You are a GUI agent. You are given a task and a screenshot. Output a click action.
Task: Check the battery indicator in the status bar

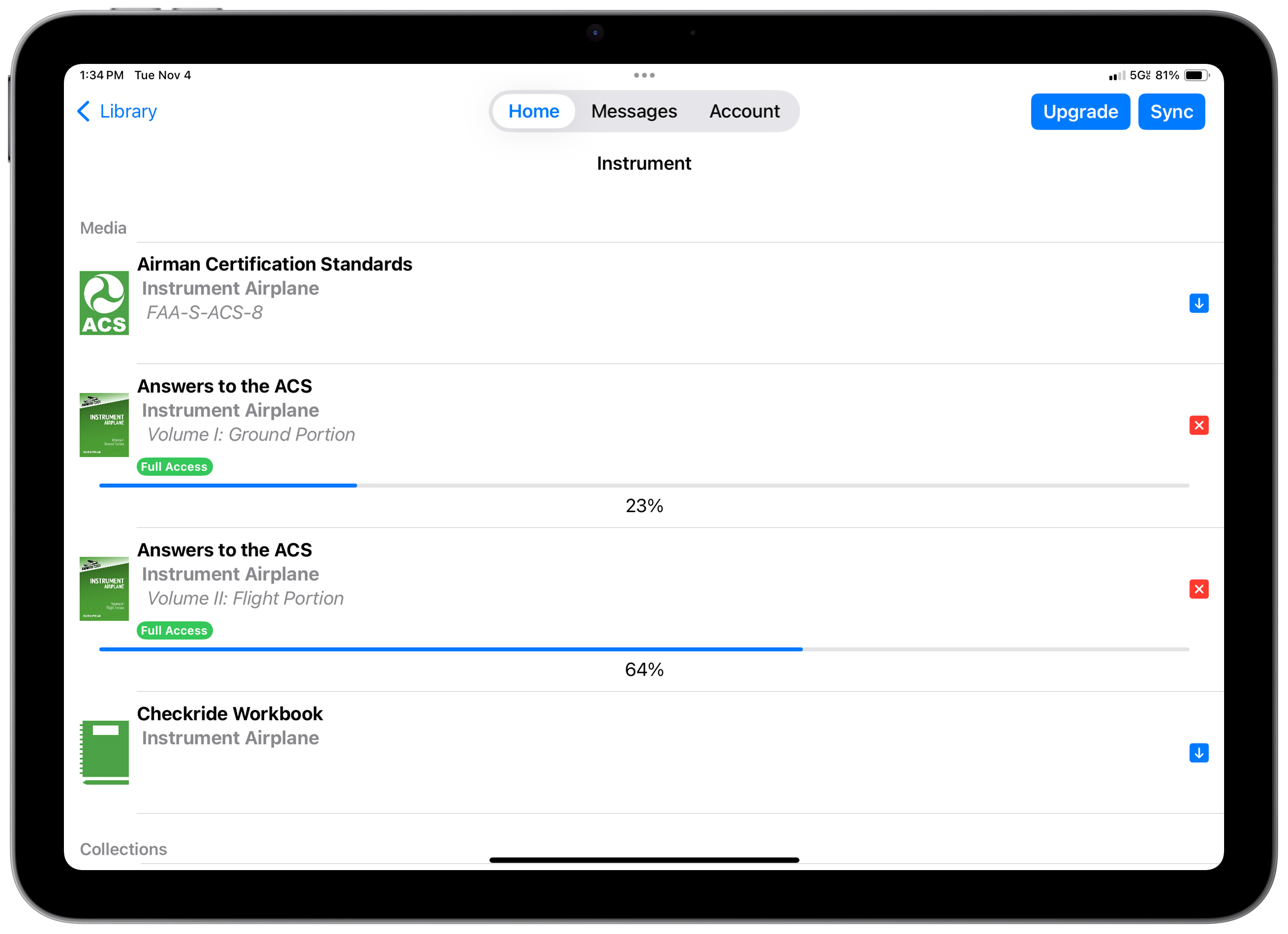tap(1197, 74)
